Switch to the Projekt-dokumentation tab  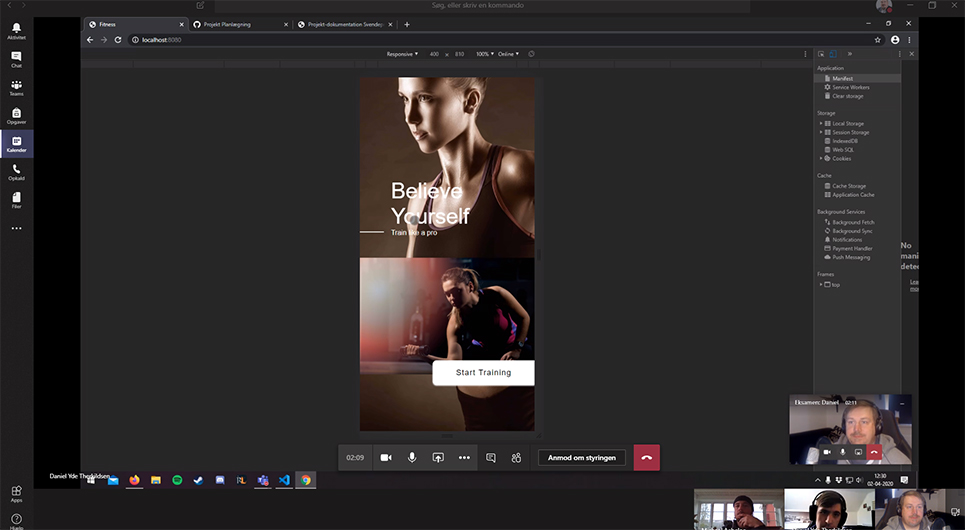click(x=345, y=25)
